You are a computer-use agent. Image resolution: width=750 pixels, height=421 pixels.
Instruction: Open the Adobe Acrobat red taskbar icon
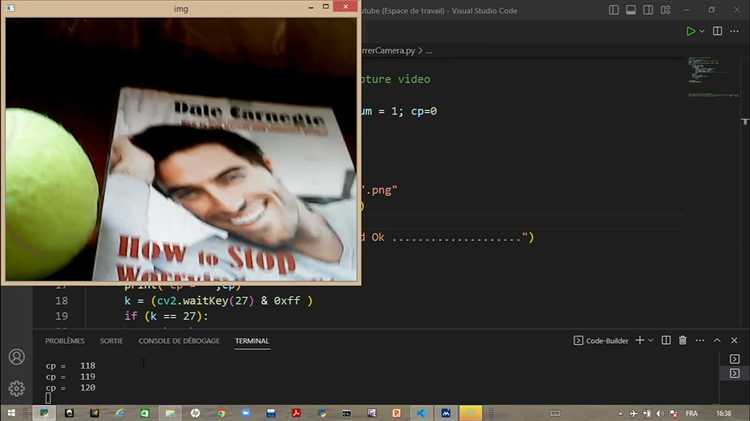[x=296, y=413]
